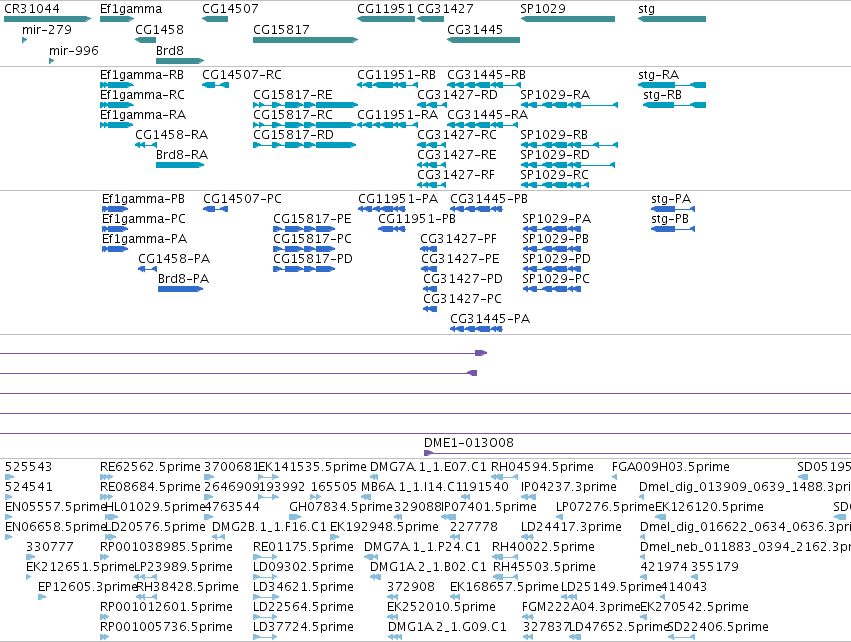The image size is (851, 642).
Task: Click protein SP1029-PD label
Action: (x=556, y=259)
